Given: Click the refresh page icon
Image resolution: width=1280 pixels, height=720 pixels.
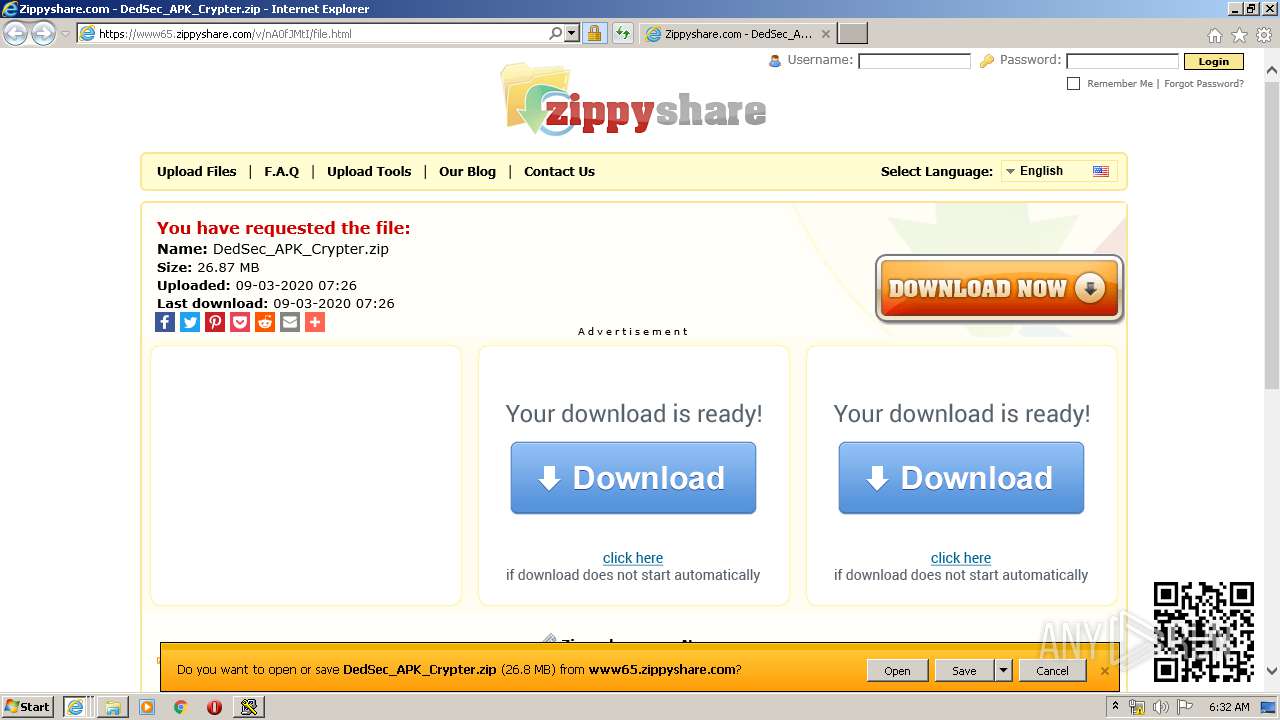Looking at the screenshot, I should pyautogui.click(x=623, y=33).
